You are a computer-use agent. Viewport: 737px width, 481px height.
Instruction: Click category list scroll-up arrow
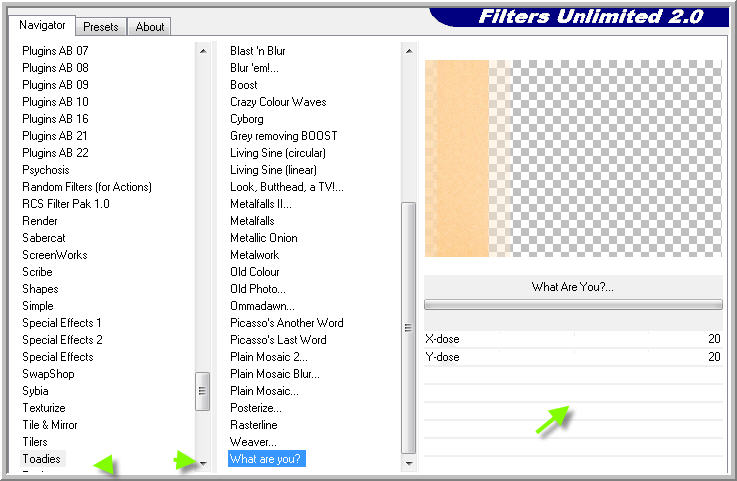(x=203, y=51)
